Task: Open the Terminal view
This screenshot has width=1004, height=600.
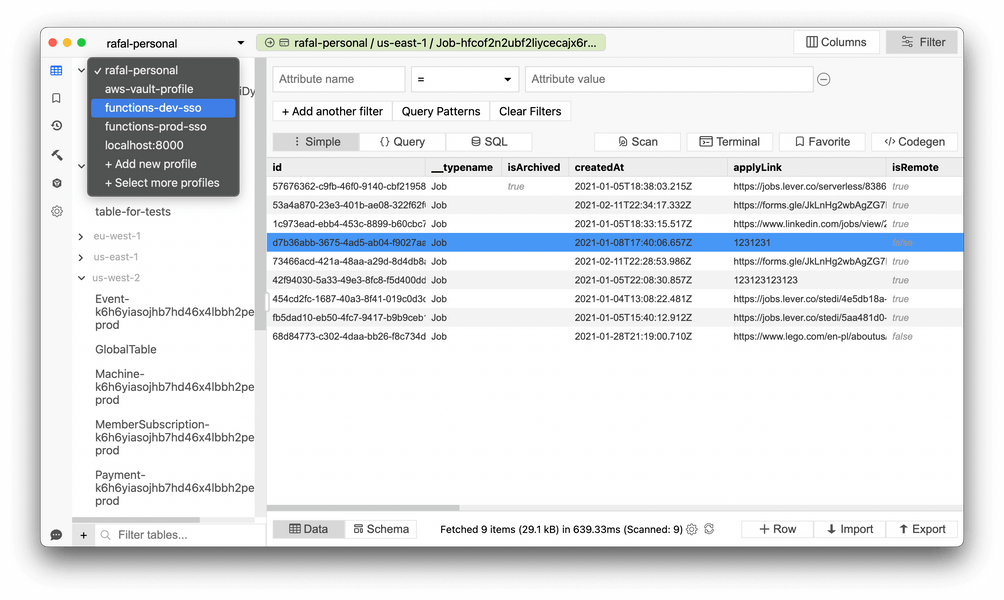Action: [x=730, y=141]
